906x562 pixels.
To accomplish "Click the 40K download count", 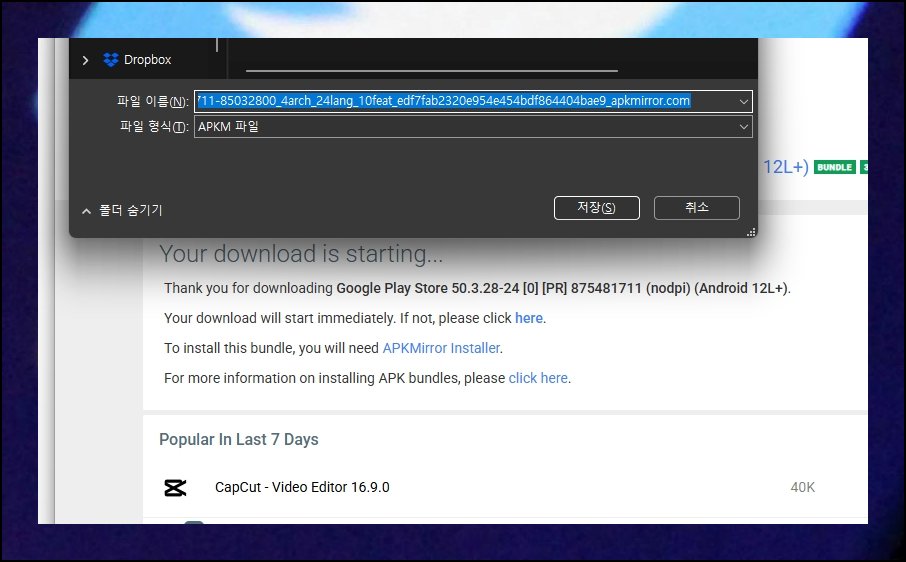I will click(803, 487).
